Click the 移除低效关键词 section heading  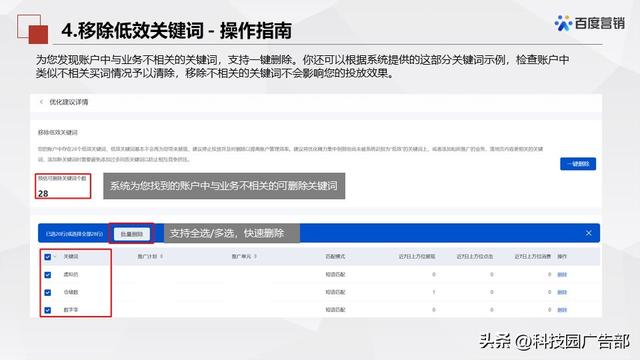(58, 133)
